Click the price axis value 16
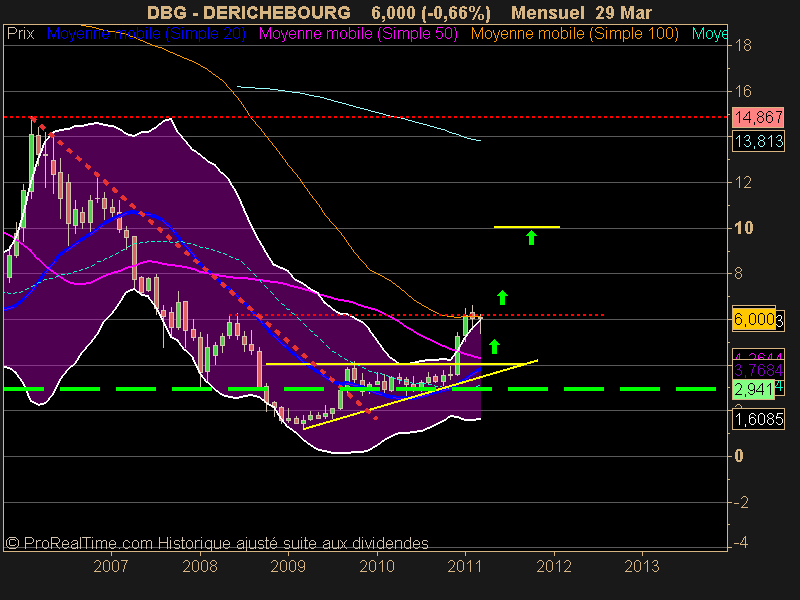This screenshot has height=600, width=800. (743, 91)
